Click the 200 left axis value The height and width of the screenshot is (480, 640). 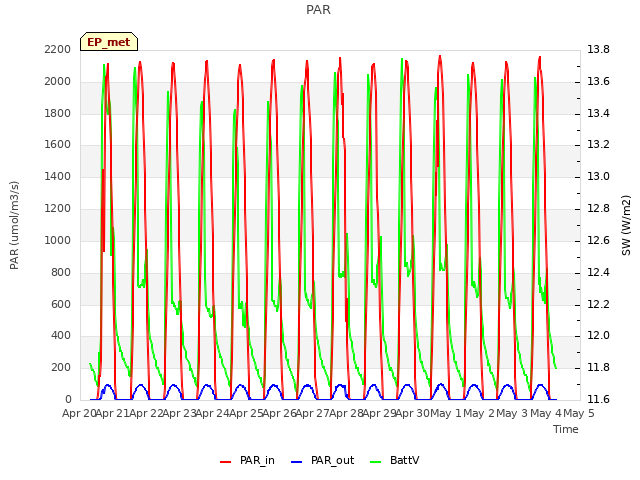click(x=61, y=368)
